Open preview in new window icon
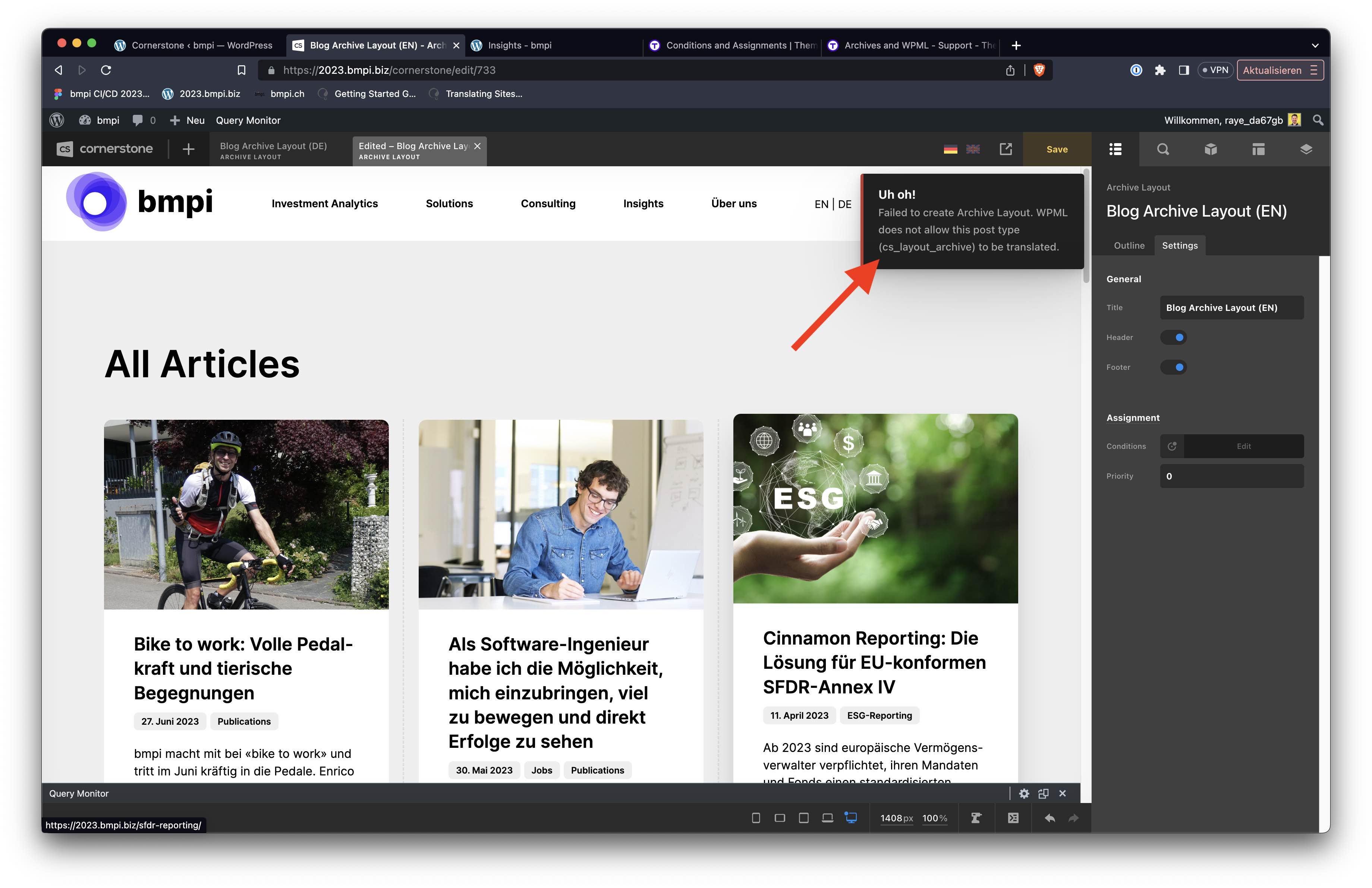The width and height of the screenshot is (1372, 888). coord(1006,149)
